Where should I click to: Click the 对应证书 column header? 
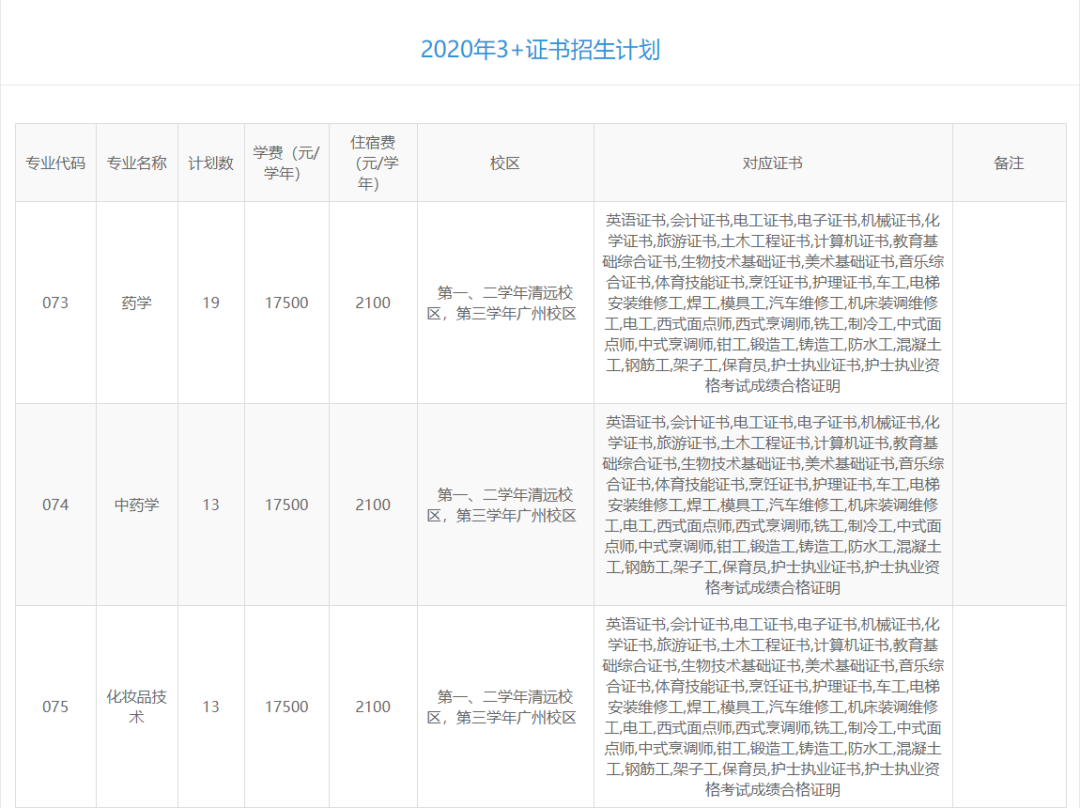click(772, 162)
